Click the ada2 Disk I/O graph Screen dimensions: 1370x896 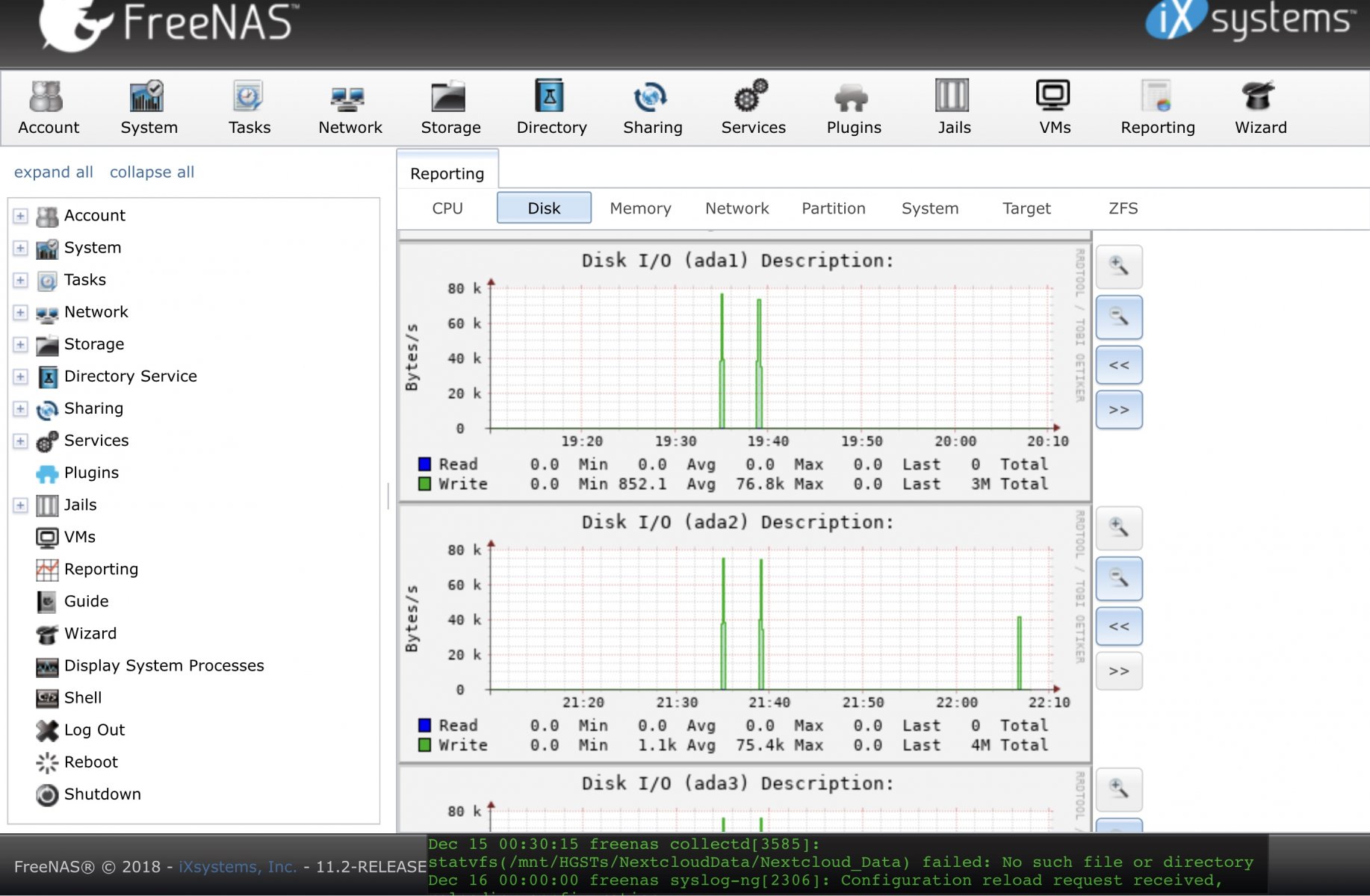[x=745, y=633]
